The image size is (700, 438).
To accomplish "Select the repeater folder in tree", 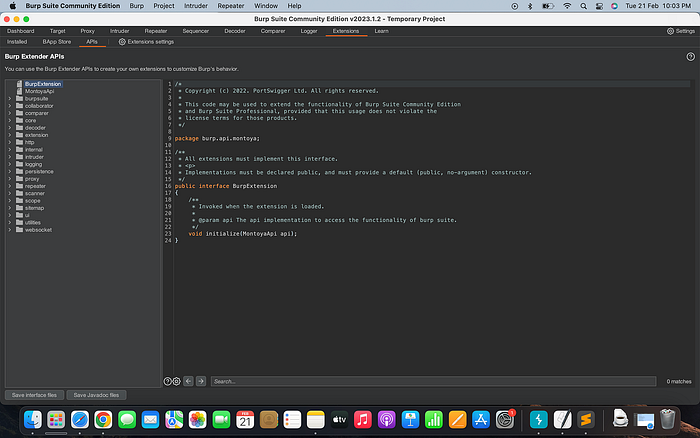I will tap(35, 186).
